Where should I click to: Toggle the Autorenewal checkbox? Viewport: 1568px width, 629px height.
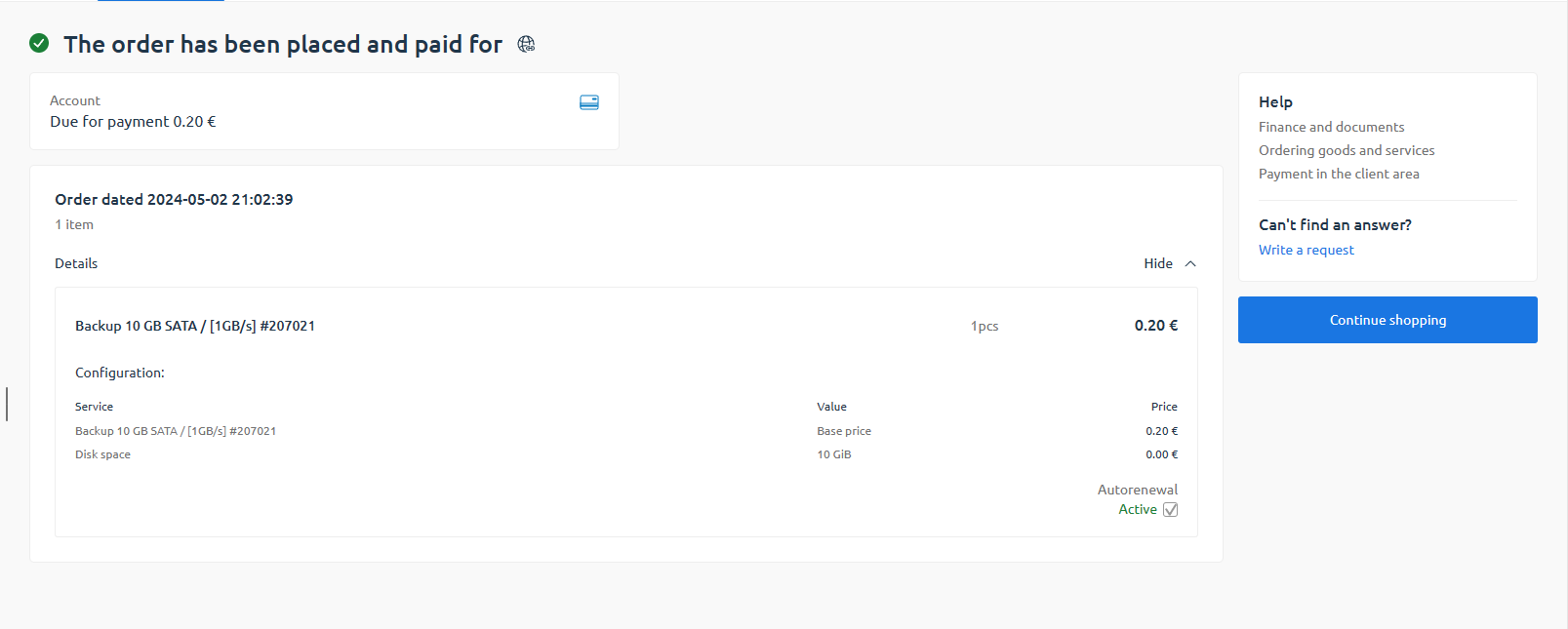[x=1171, y=510]
